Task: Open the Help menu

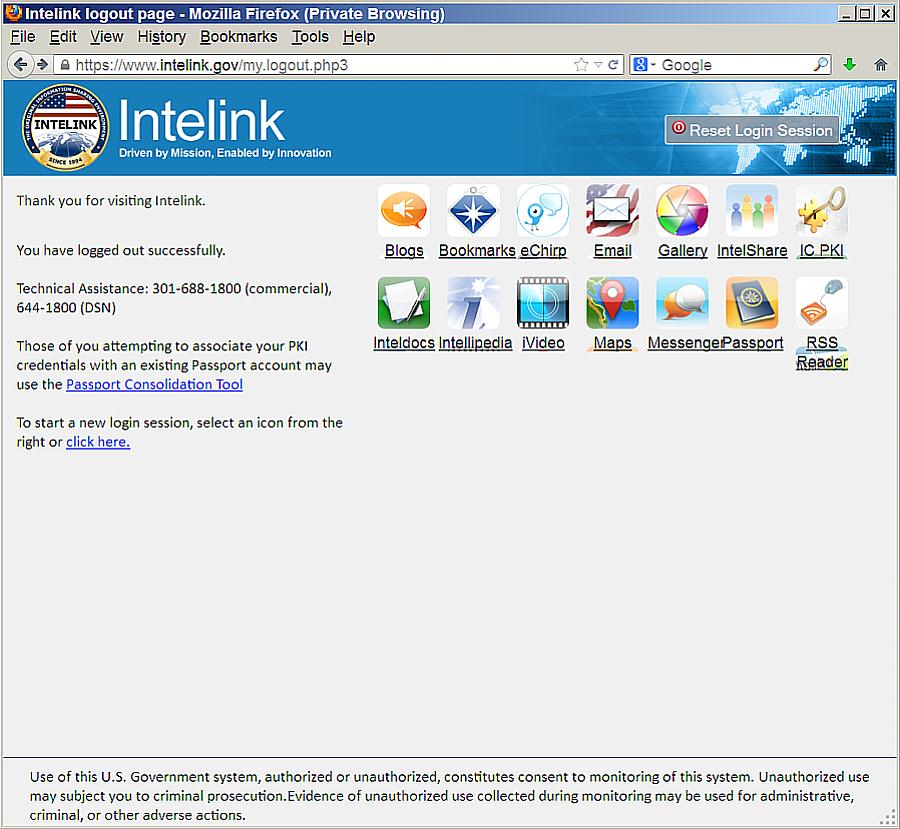Action: 359,37
